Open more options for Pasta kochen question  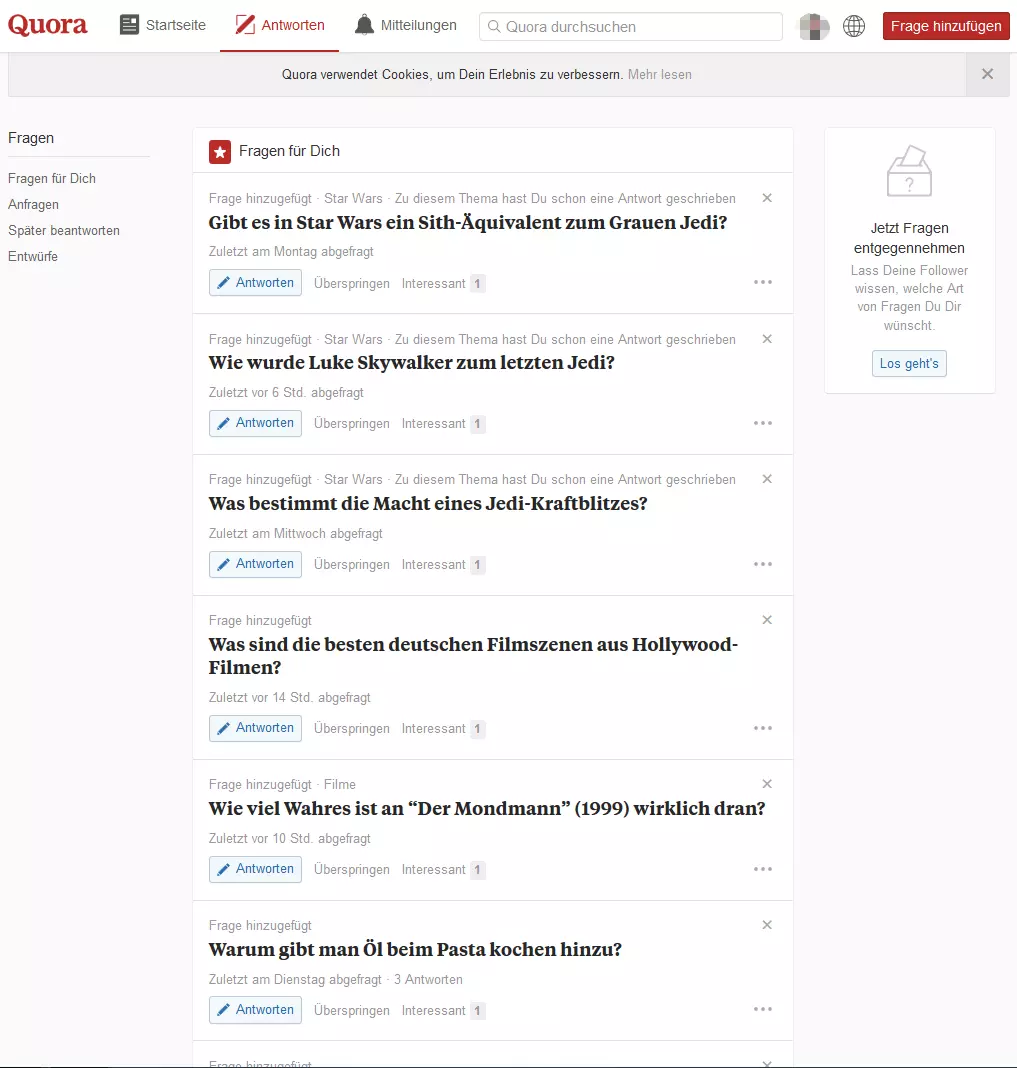tap(763, 1009)
